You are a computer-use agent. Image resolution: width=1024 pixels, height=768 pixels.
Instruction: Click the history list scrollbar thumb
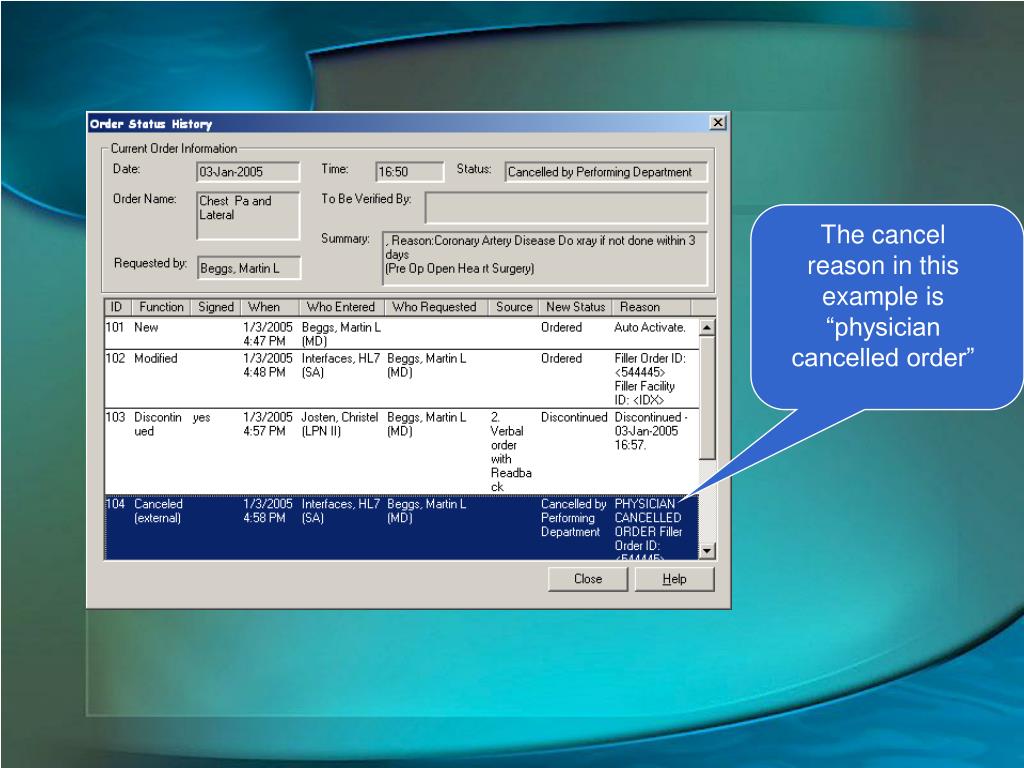[707, 398]
